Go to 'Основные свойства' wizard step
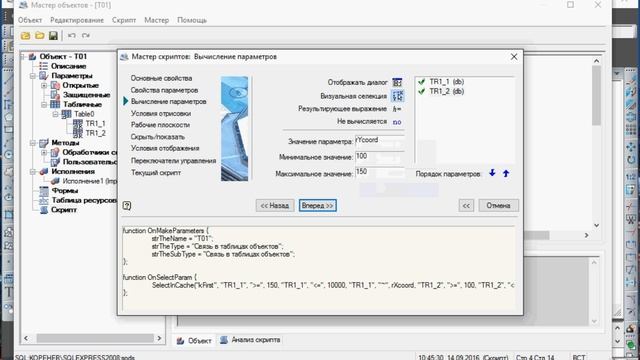 161,78
